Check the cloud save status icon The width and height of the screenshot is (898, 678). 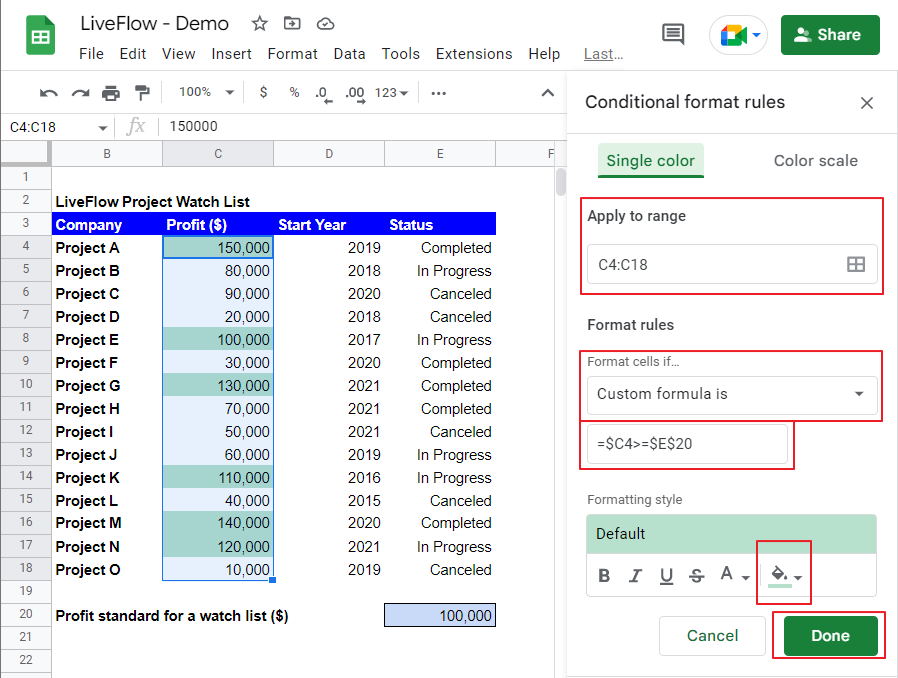(x=325, y=23)
